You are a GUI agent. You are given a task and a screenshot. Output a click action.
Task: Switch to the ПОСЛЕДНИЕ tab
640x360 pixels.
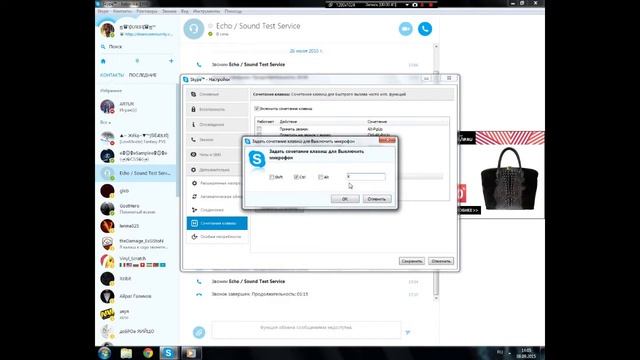coord(142,75)
